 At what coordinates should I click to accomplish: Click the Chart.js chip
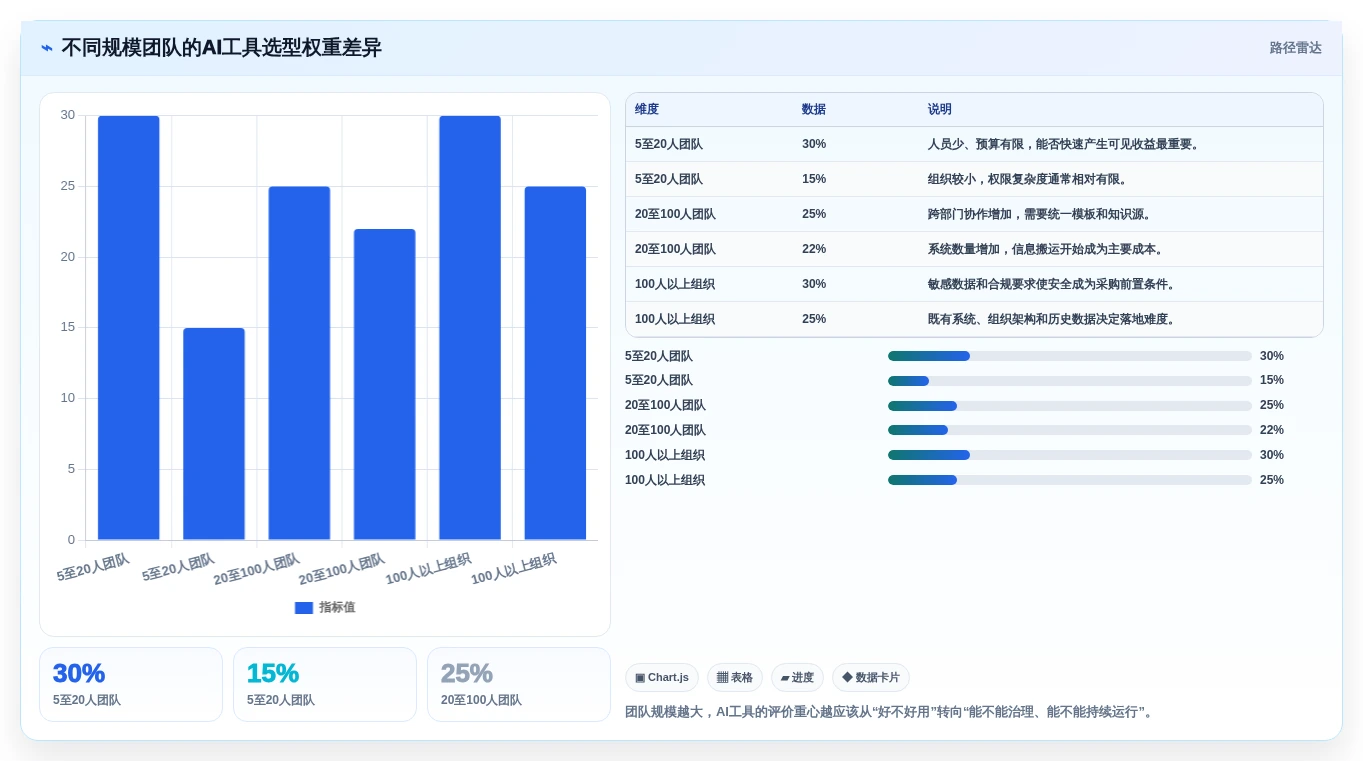tap(662, 677)
